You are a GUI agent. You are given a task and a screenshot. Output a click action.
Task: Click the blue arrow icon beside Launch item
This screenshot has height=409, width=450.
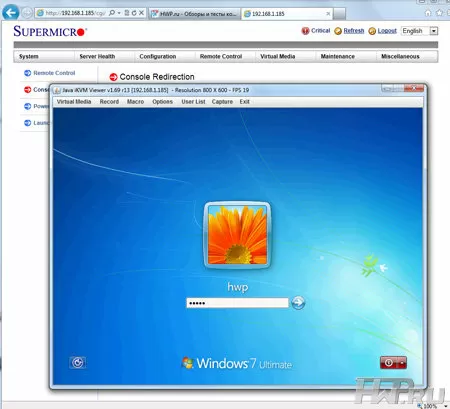[x=27, y=123]
